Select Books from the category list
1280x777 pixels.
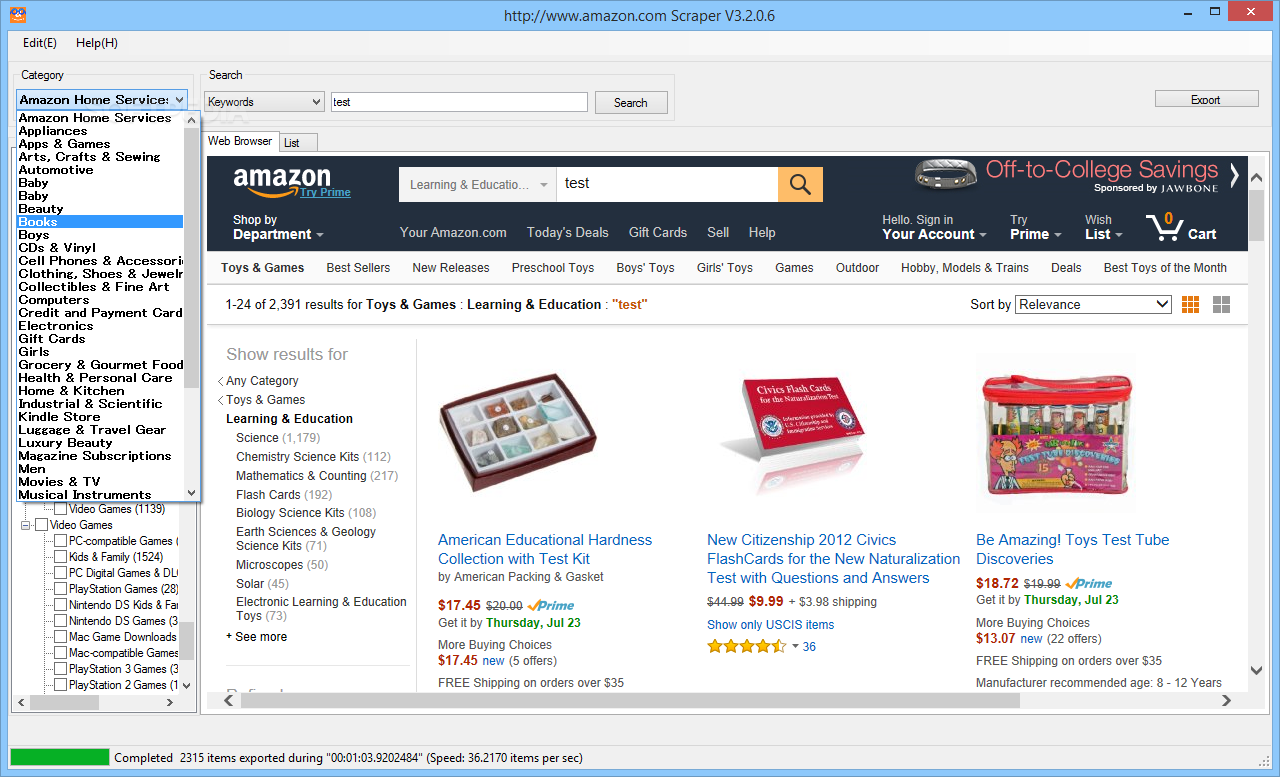pyautogui.click(x=100, y=222)
